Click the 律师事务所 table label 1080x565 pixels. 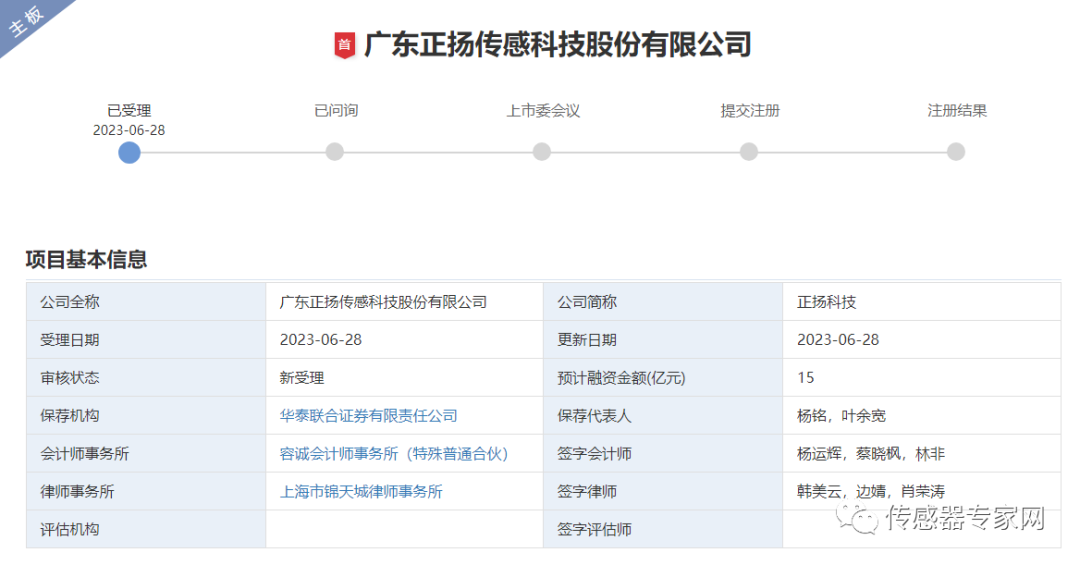(77, 491)
